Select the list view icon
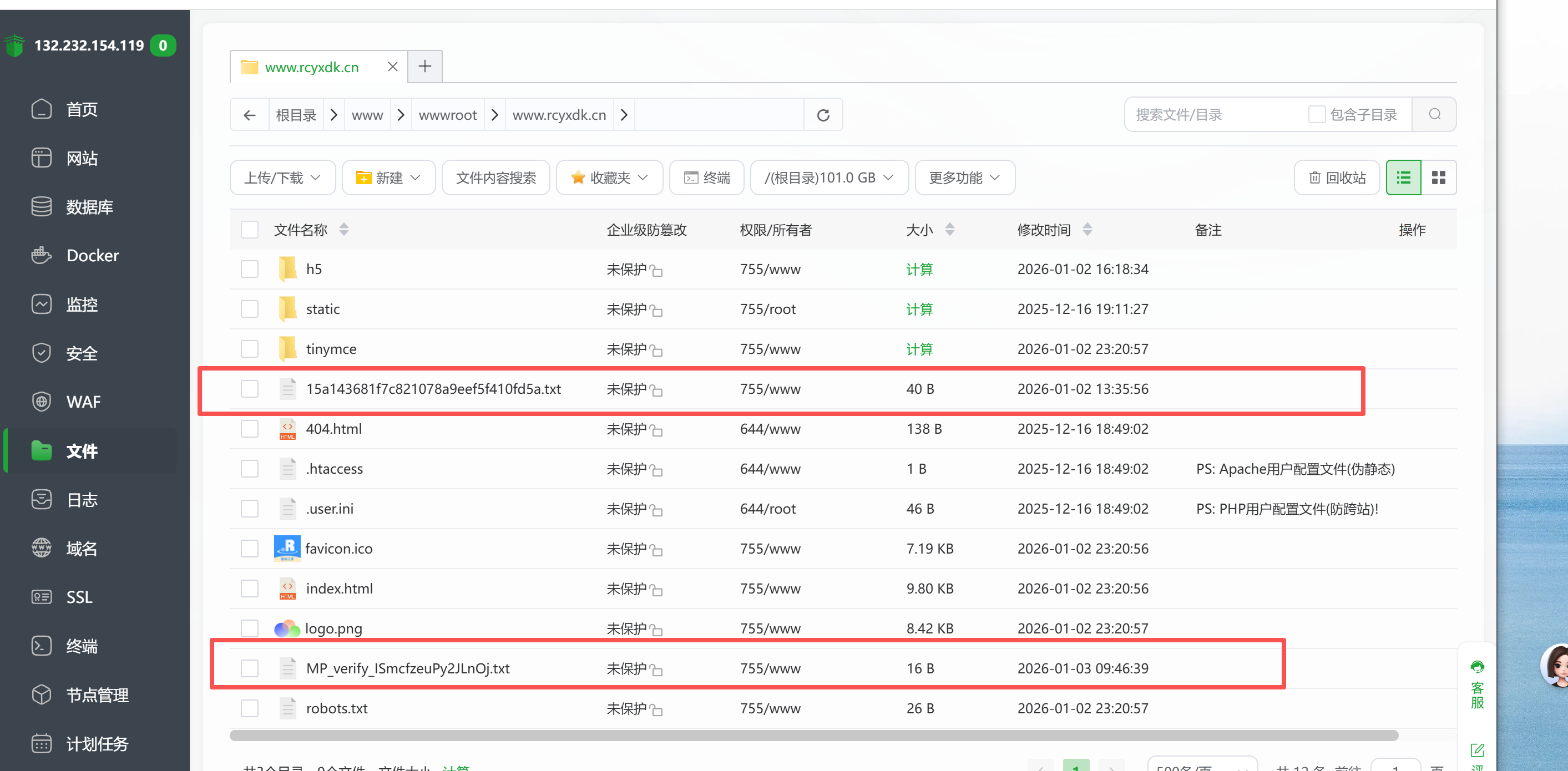Screen dimensions: 1568x771 coord(1403,177)
